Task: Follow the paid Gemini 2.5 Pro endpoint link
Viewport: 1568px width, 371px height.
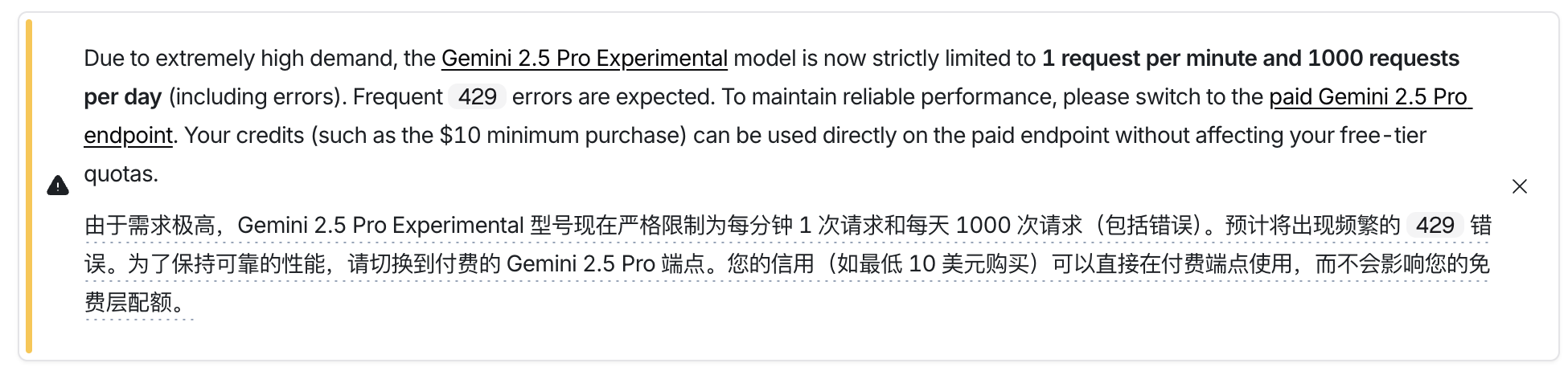Action: [778, 116]
